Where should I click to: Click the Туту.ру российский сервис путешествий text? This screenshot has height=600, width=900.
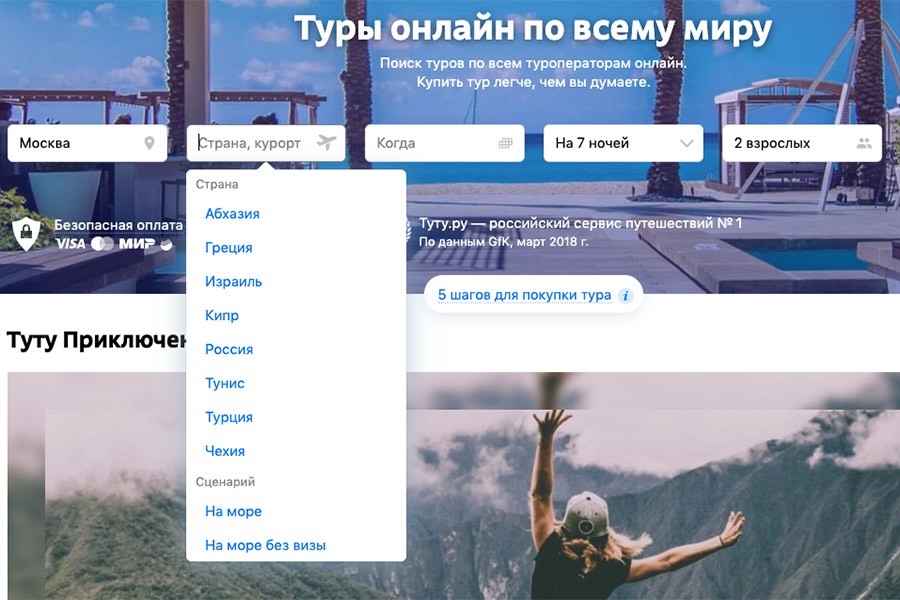pyautogui.click(x=580, y=223)
